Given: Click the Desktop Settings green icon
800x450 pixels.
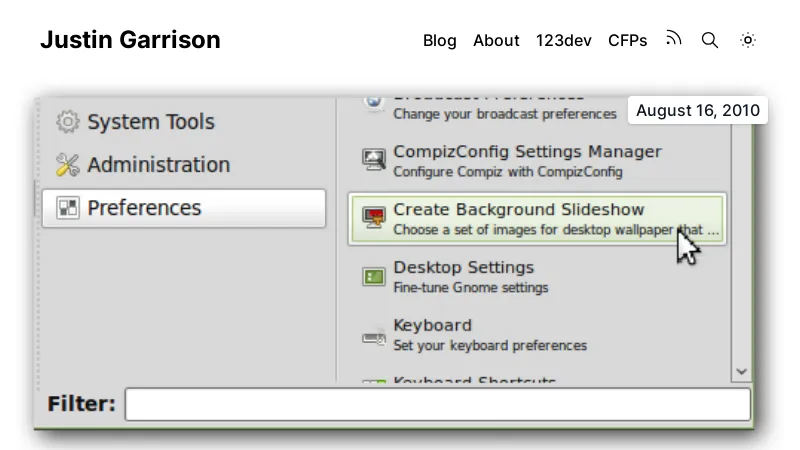Looking at the screenshot, I should [373, 277].
